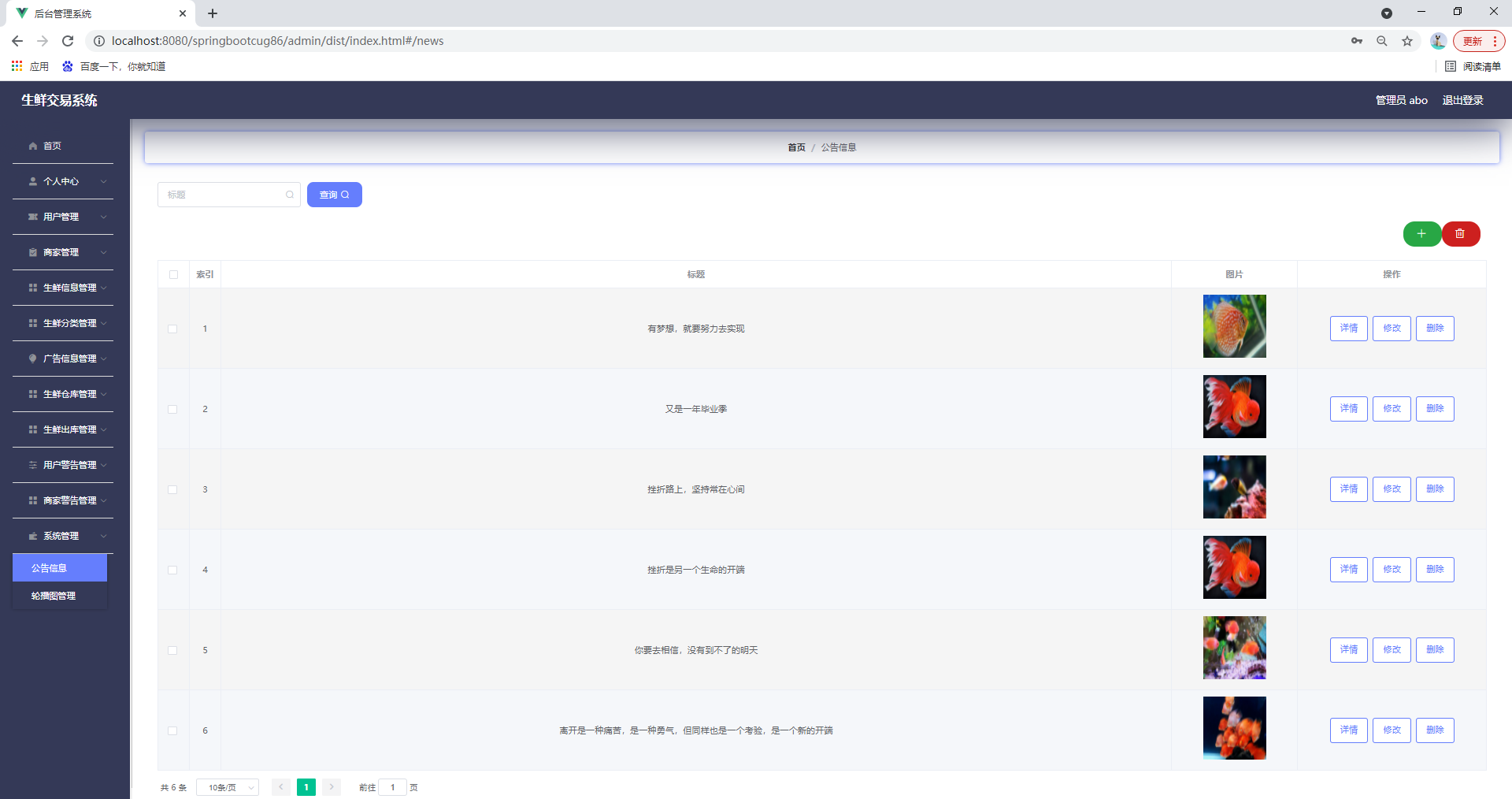Click the browser refresh icon
This screenshot has height=799, width=1512.
pyautogui.click(x=68, y=40)
